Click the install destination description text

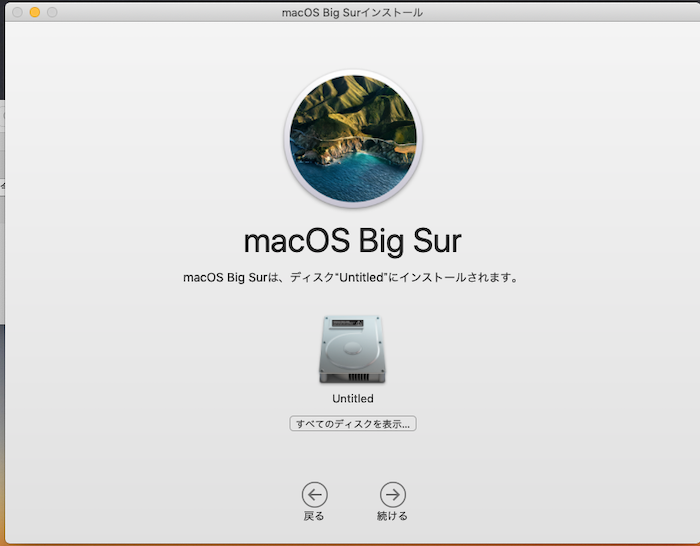point(351,277)
